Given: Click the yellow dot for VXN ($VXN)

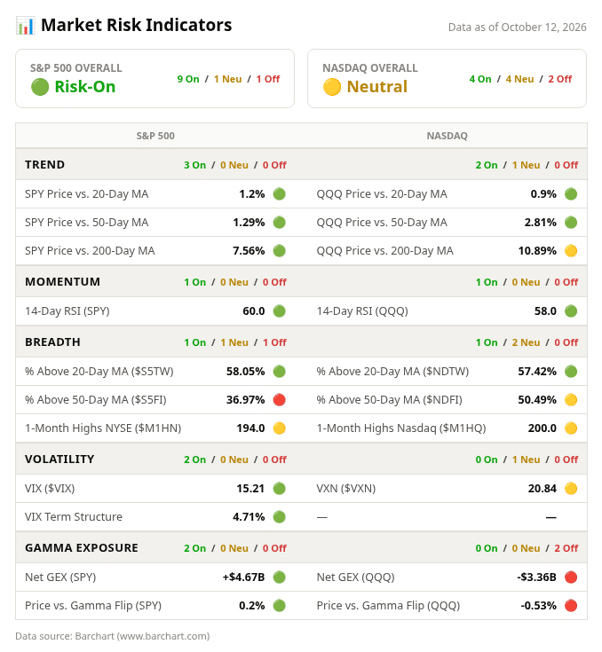Looking at the screenshot, I should coord(571,488).
